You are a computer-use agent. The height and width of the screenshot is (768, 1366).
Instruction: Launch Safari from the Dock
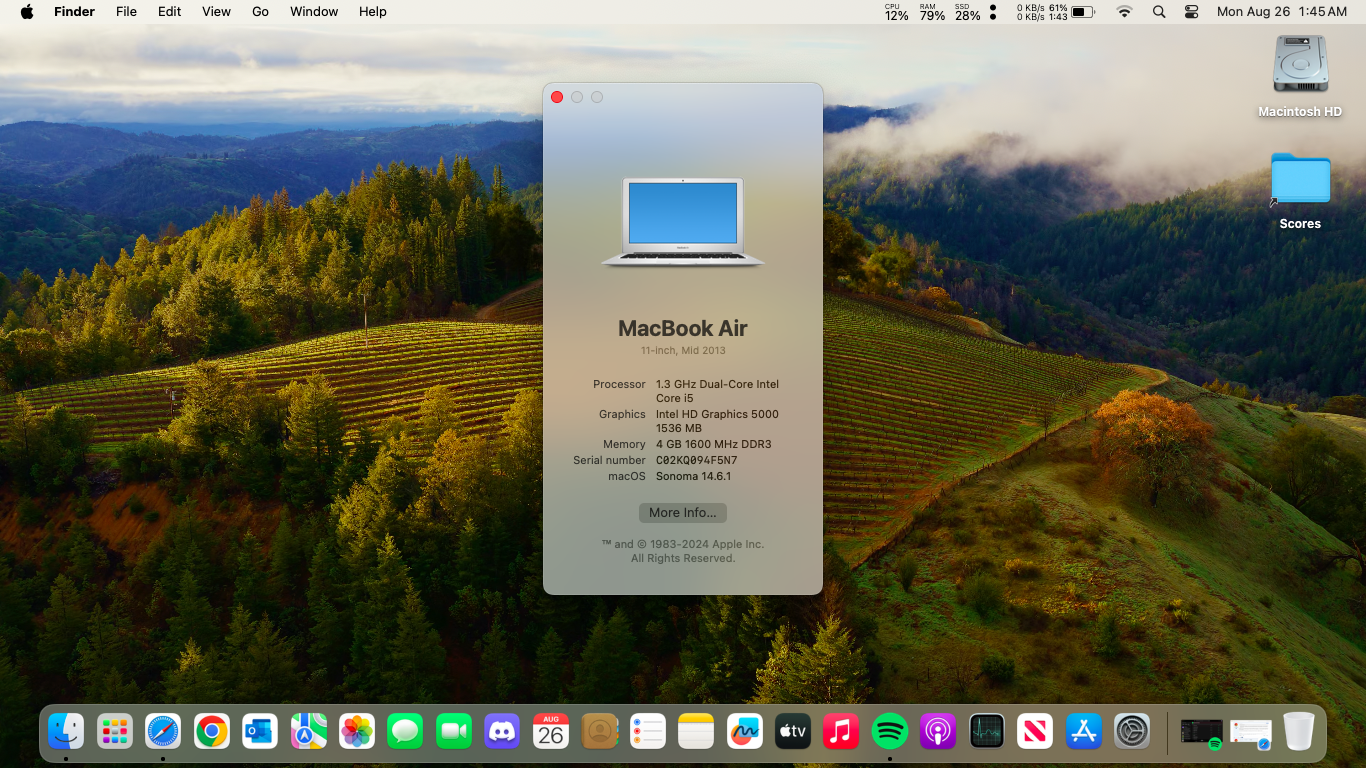tap(163, 732)
